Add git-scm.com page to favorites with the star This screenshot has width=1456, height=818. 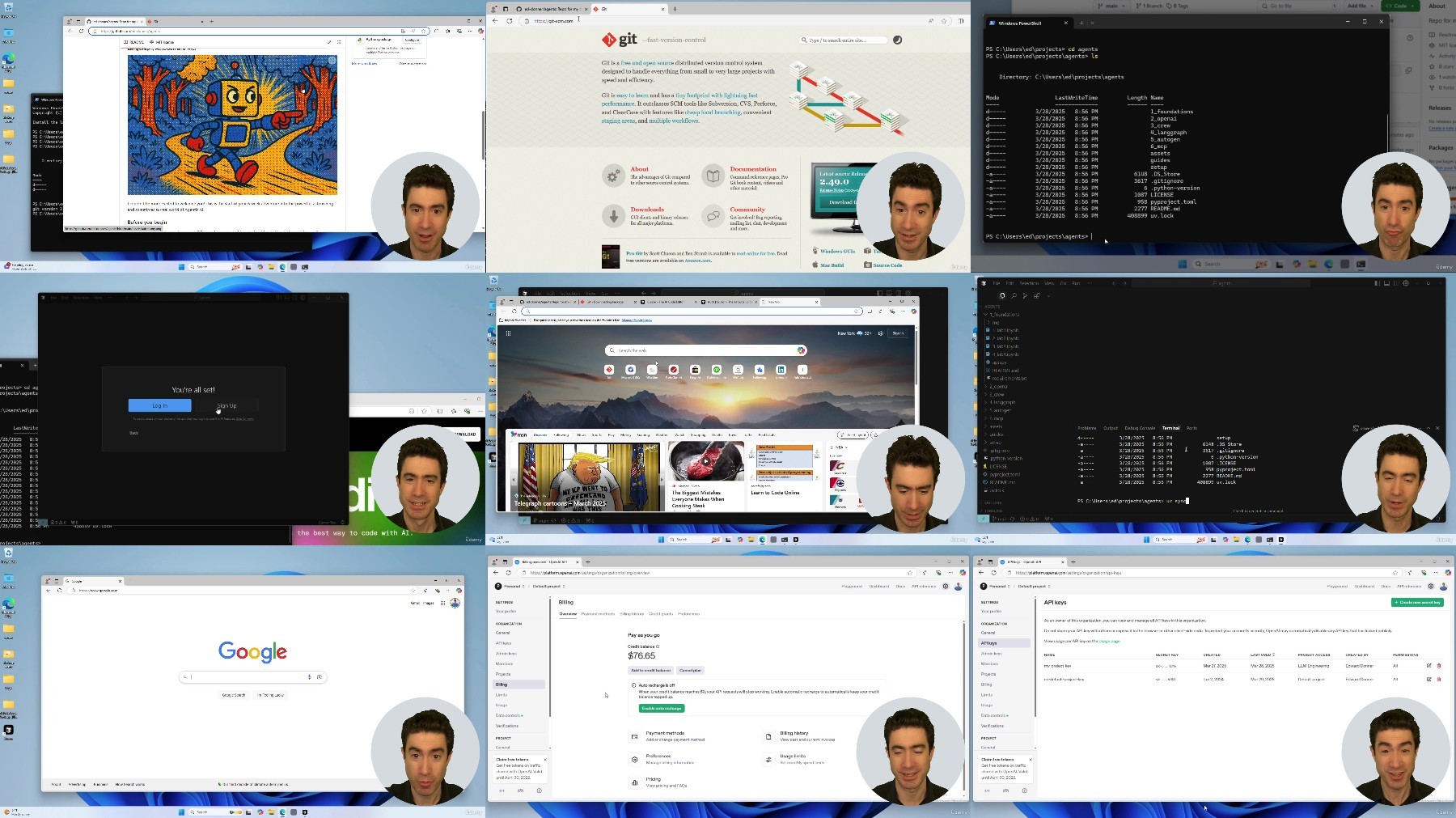pos(943,21)
